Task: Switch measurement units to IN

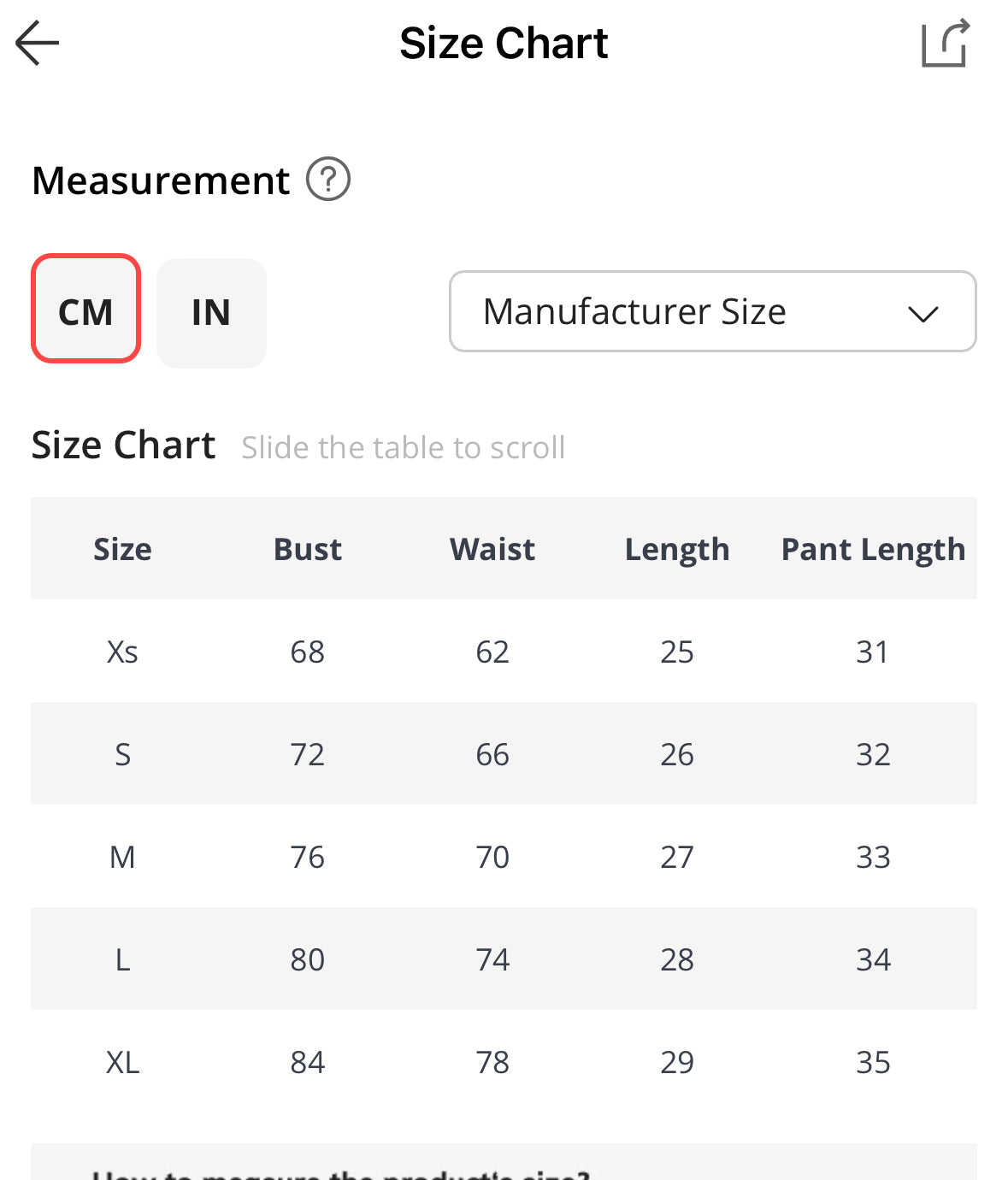Action: tap(211, 313)
